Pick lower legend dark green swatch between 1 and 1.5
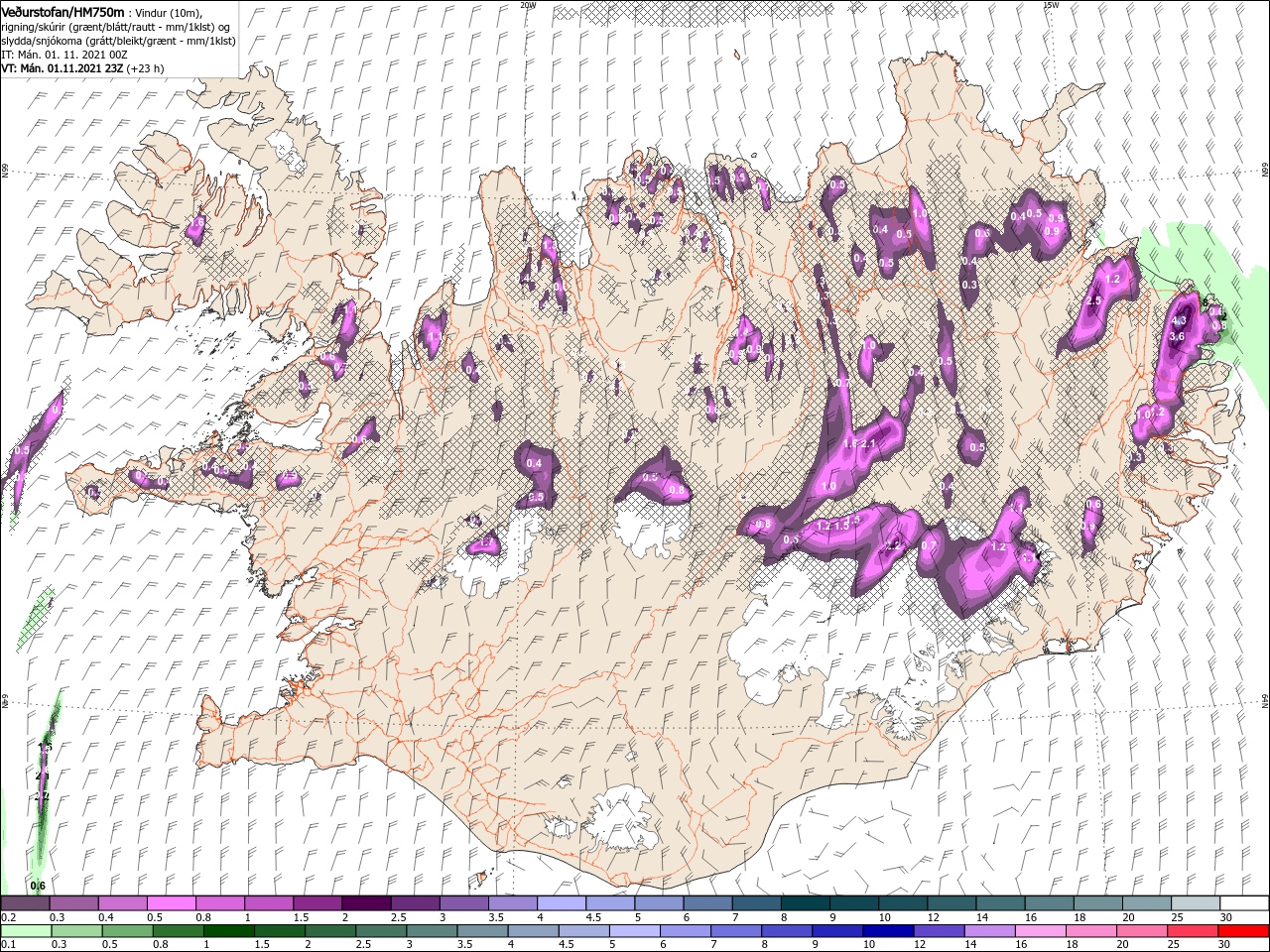The image size is (1270, 952). [x=229, y=931]
